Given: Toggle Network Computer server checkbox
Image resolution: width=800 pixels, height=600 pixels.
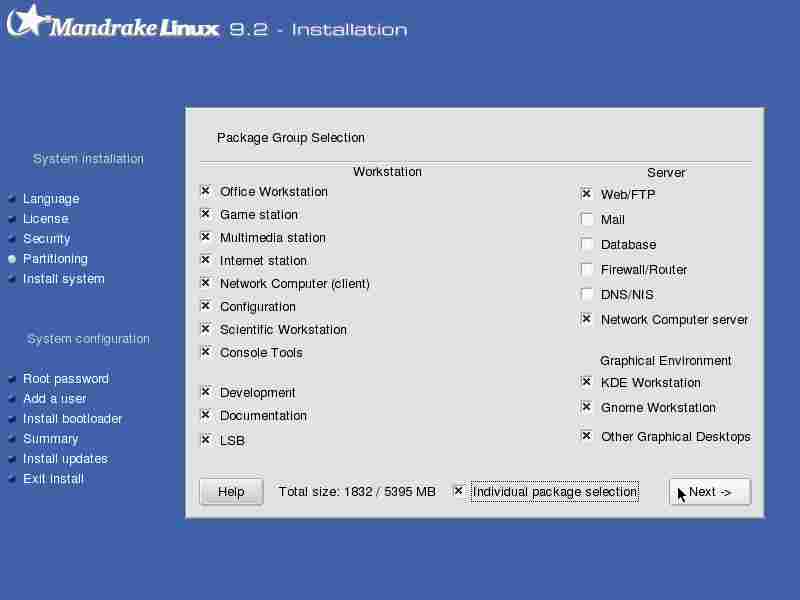Looking at the screenshot, I should pos(587,319).
